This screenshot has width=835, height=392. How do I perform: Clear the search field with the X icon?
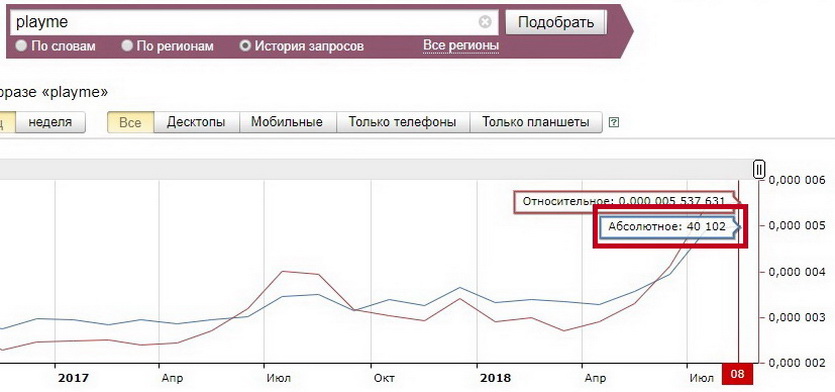click(x=485, y=22)
